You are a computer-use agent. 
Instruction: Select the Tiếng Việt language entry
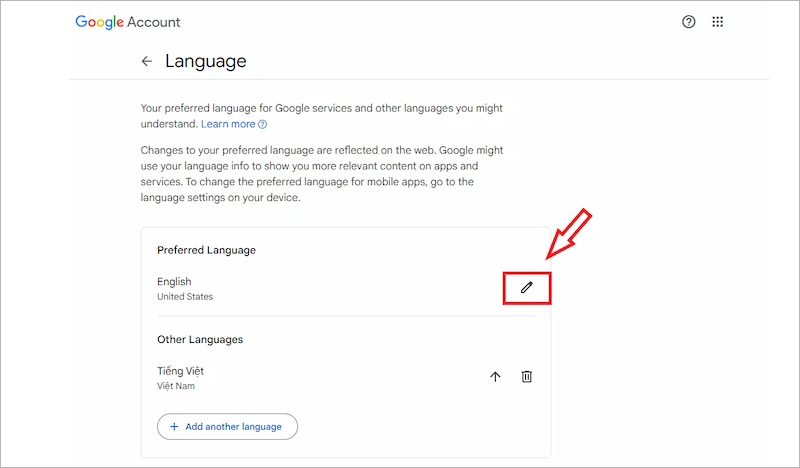pyautogui.click(x=180, y=371)
